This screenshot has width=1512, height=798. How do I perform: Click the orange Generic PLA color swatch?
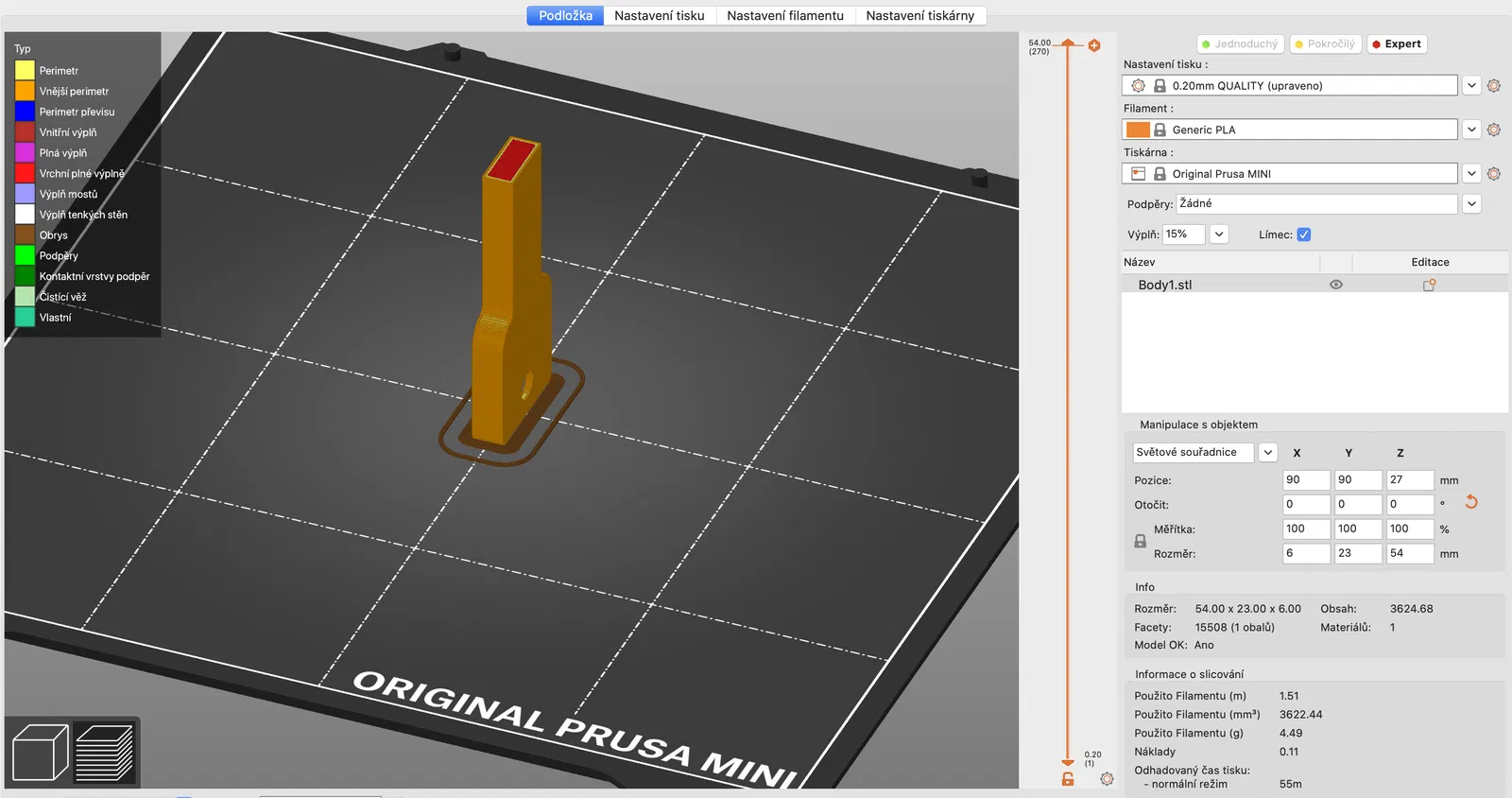1138,130
